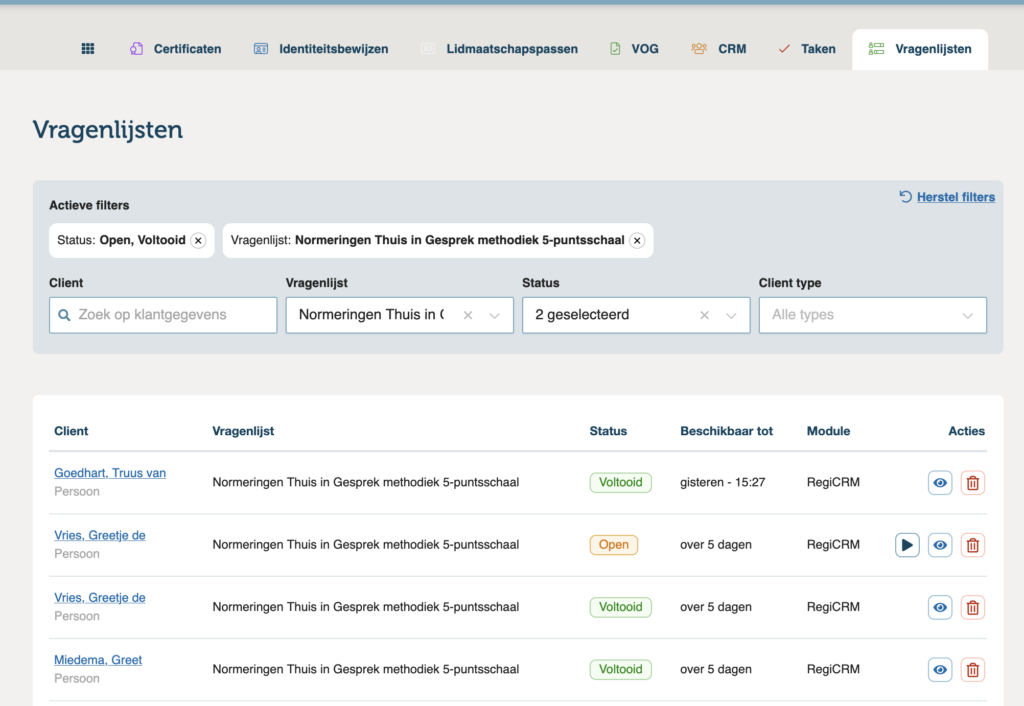Click the Herstel filters link
This screenshot has height=706, width=1024.
click(955, 196)
